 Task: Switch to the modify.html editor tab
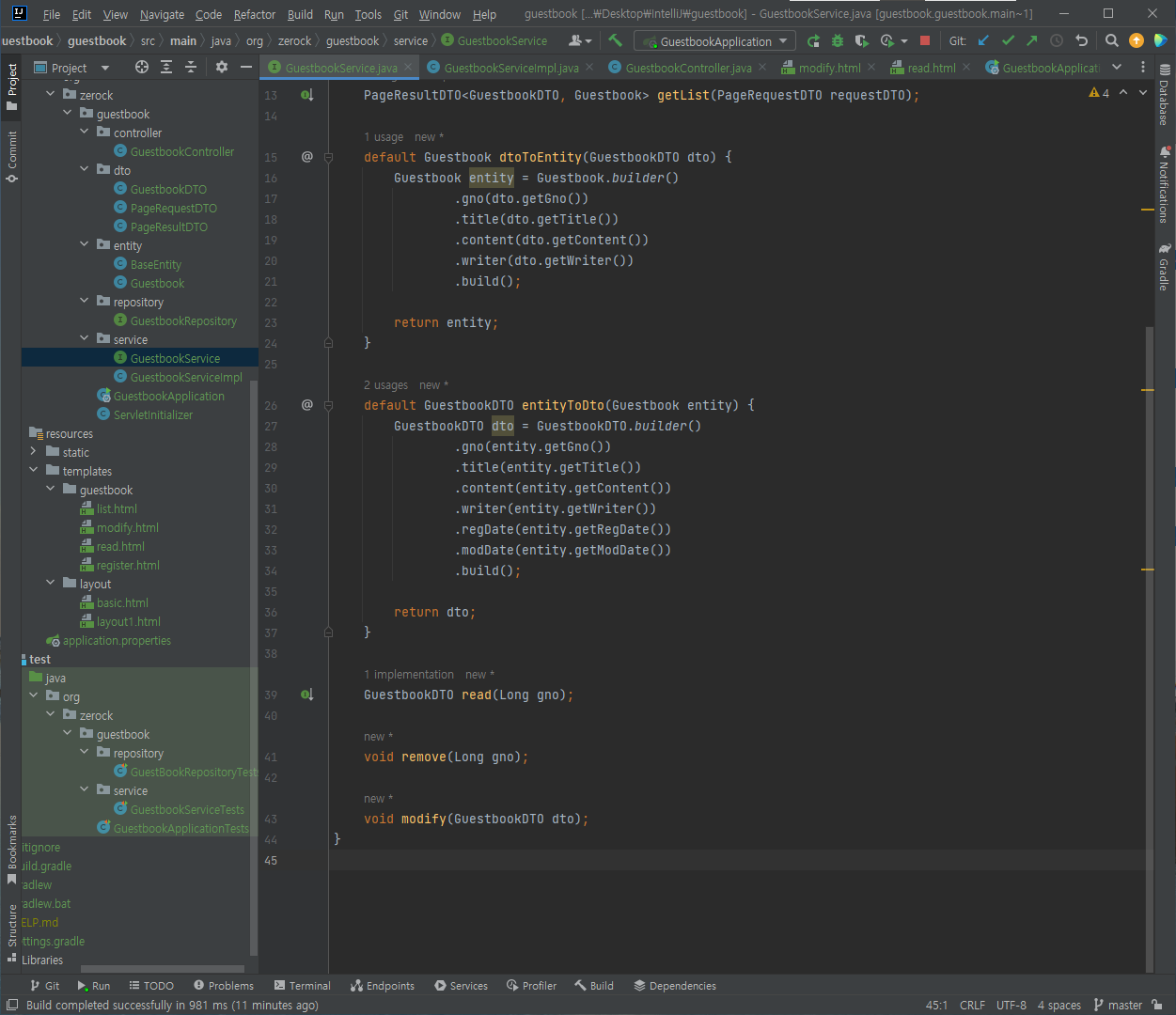[828, 68]
